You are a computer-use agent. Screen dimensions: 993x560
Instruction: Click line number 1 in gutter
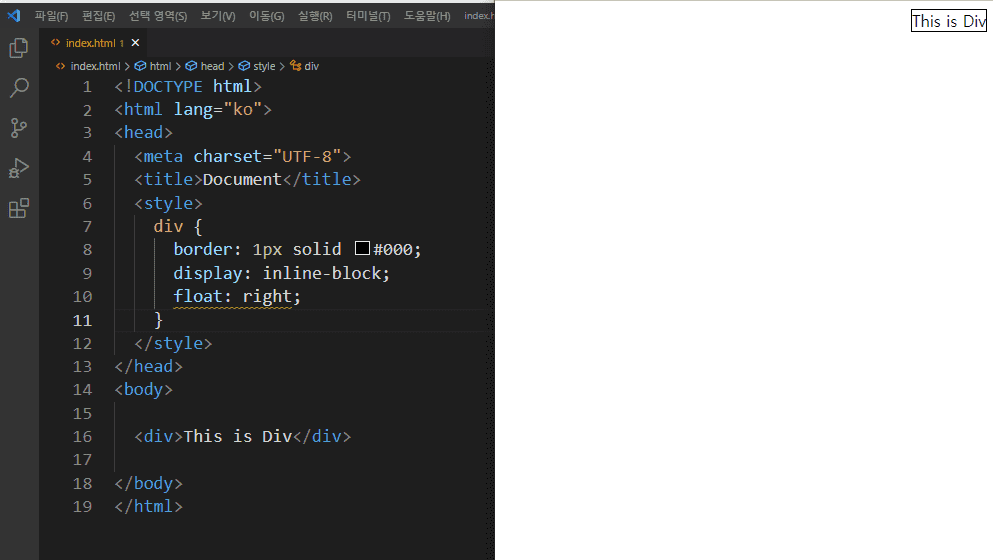pyautogui.click(x=87, y=87)
